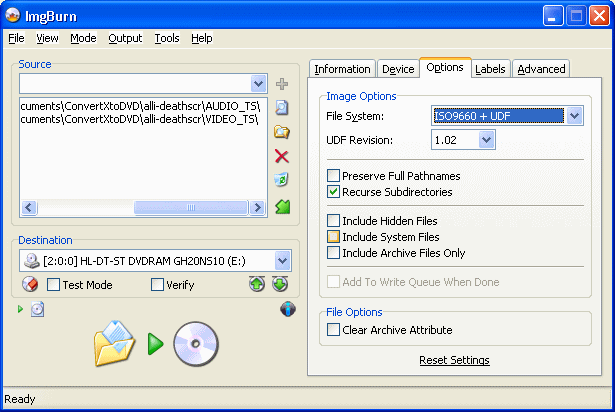The height and width of the screenshot is (412, 615).
Task: Click the small green play arrow
Action: (x=20, y=309)
